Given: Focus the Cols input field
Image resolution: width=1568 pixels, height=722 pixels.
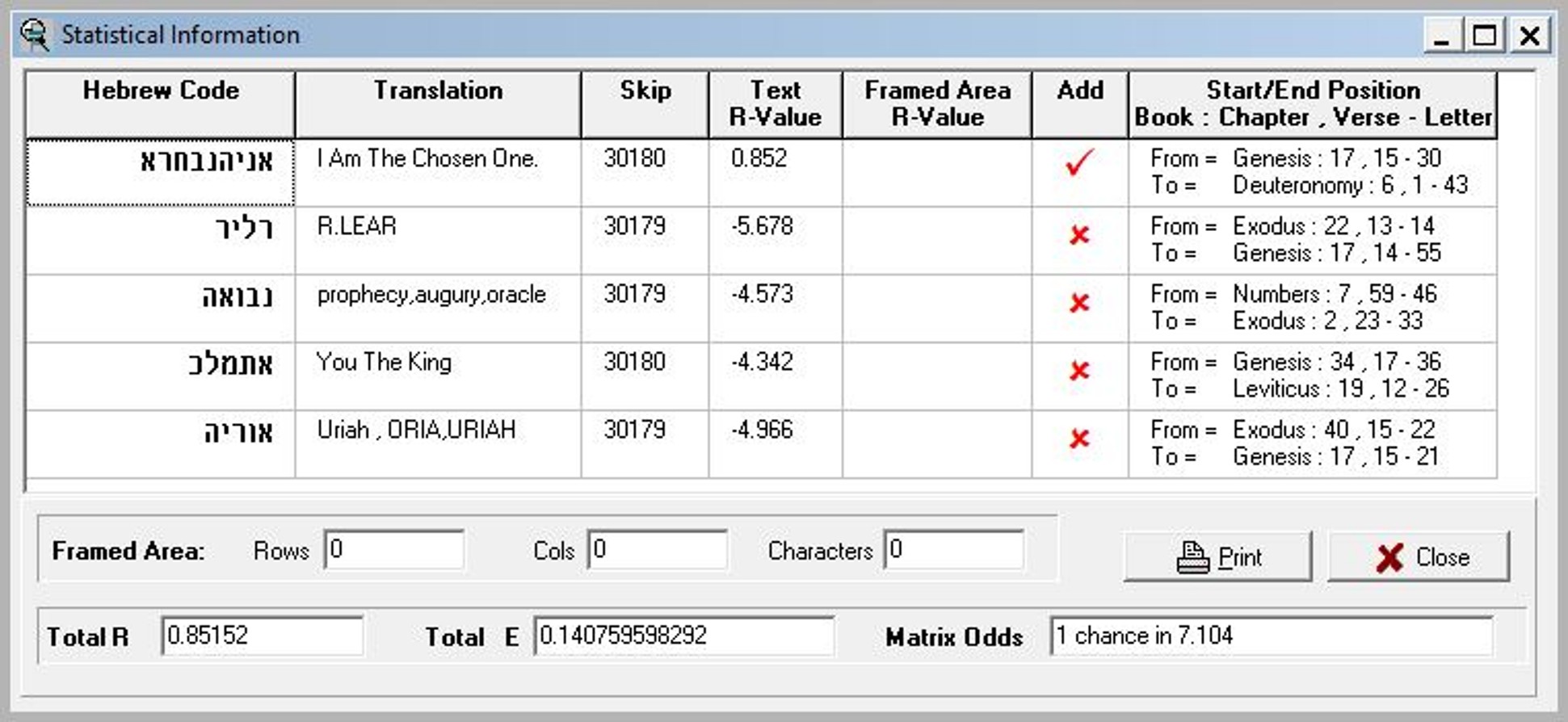Looking at the screenshot, I should click(x=658, y=550).
